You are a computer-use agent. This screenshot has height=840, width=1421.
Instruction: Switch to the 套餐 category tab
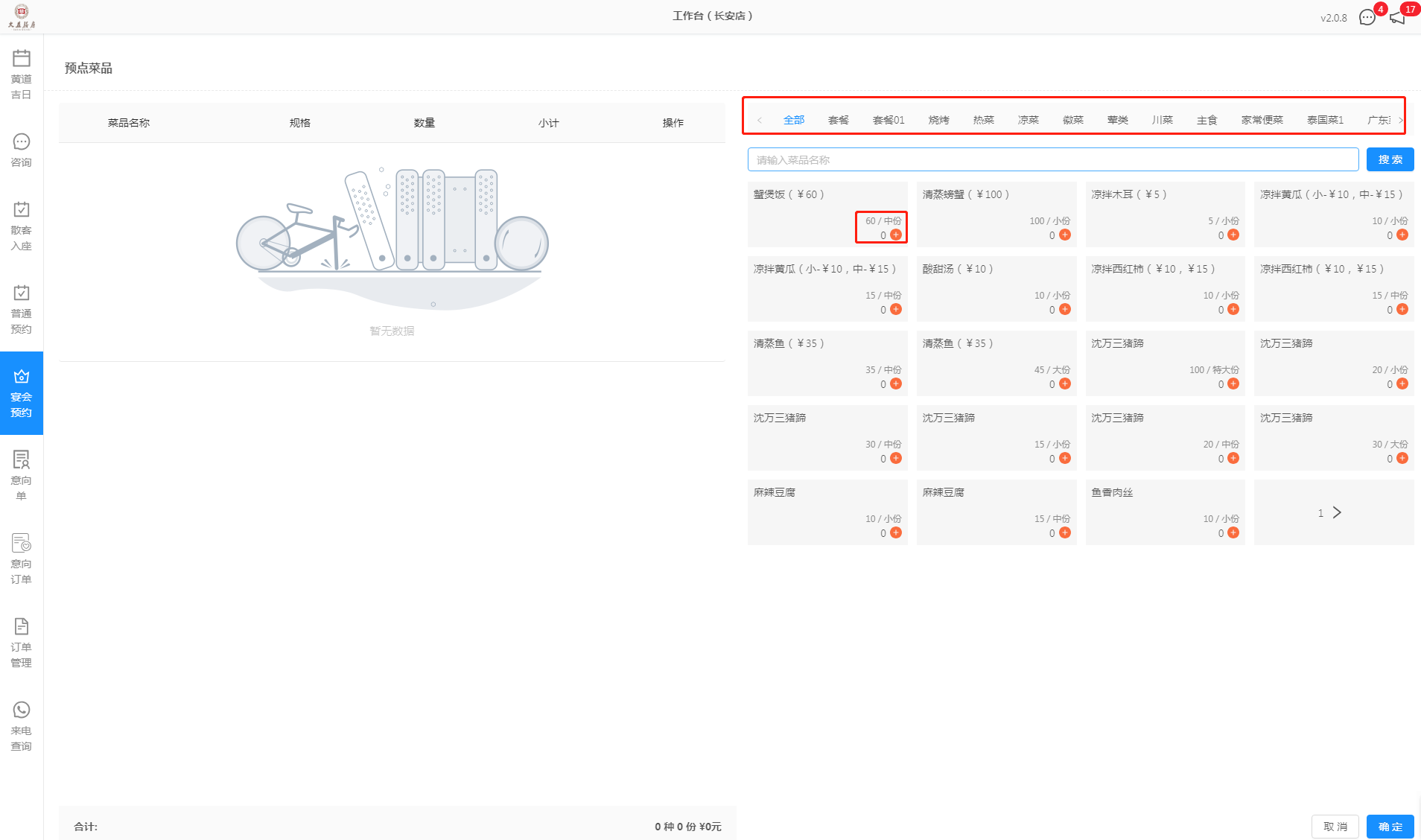tap(839, 120)
